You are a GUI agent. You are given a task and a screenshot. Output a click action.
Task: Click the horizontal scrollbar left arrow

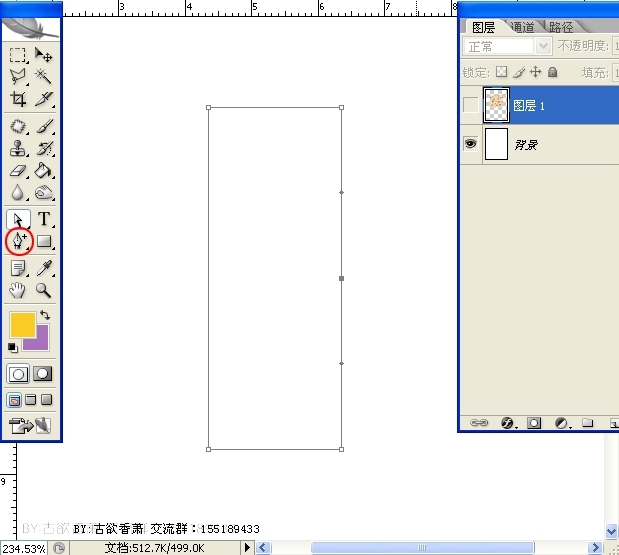(263, 548)
